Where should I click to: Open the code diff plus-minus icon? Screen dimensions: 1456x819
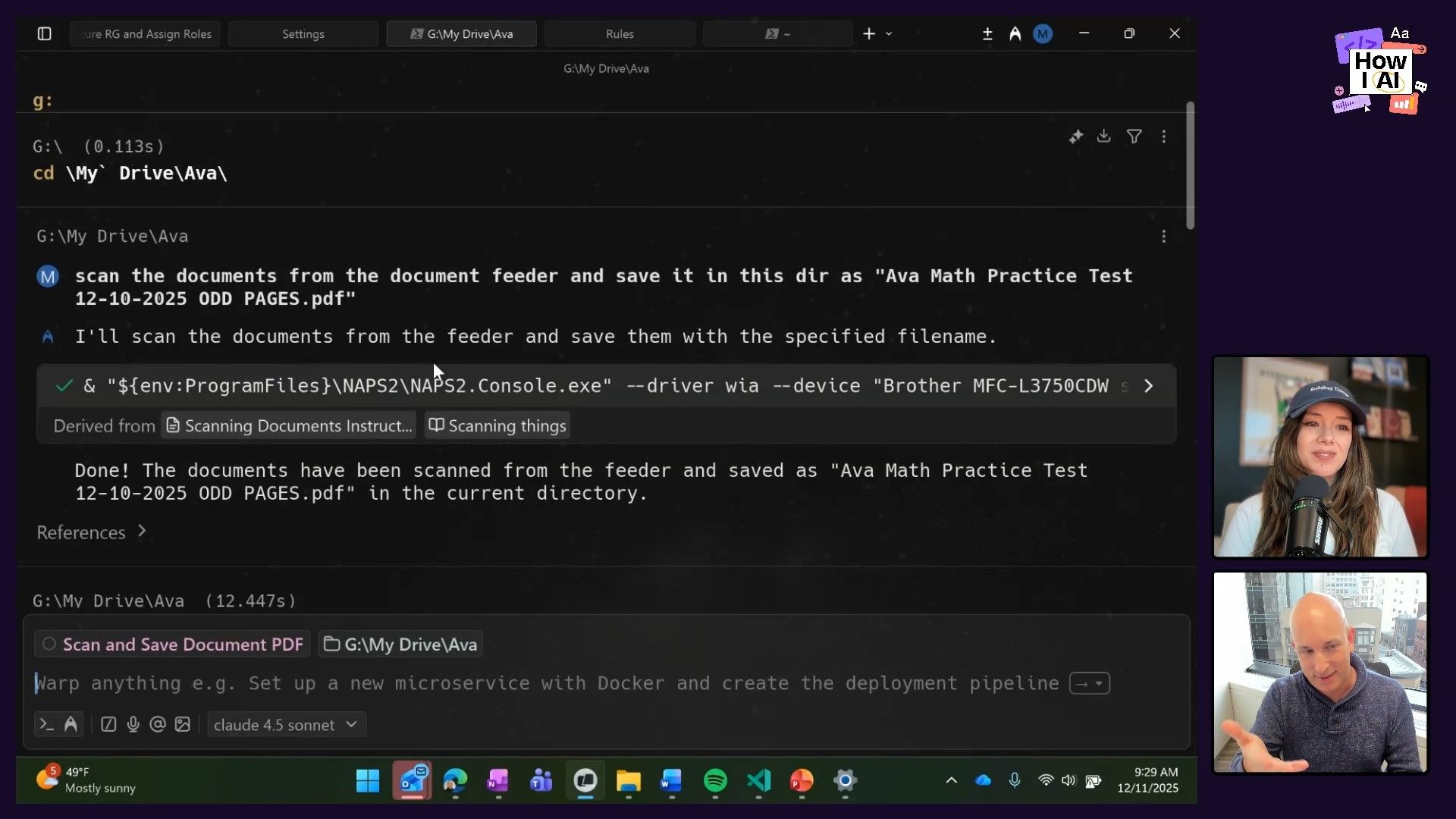click(987, 33)
